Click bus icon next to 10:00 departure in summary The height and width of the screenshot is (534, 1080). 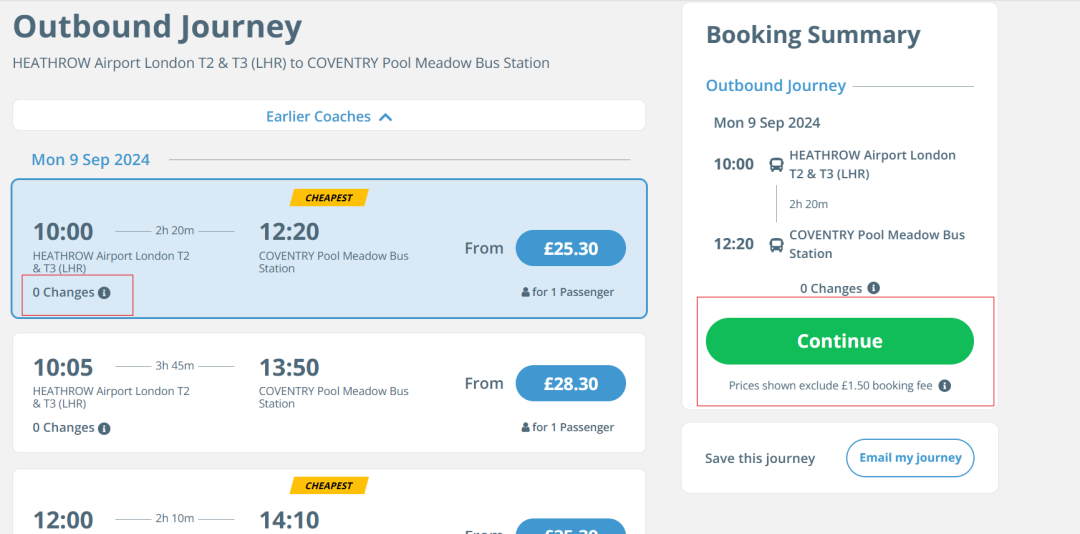776,165
